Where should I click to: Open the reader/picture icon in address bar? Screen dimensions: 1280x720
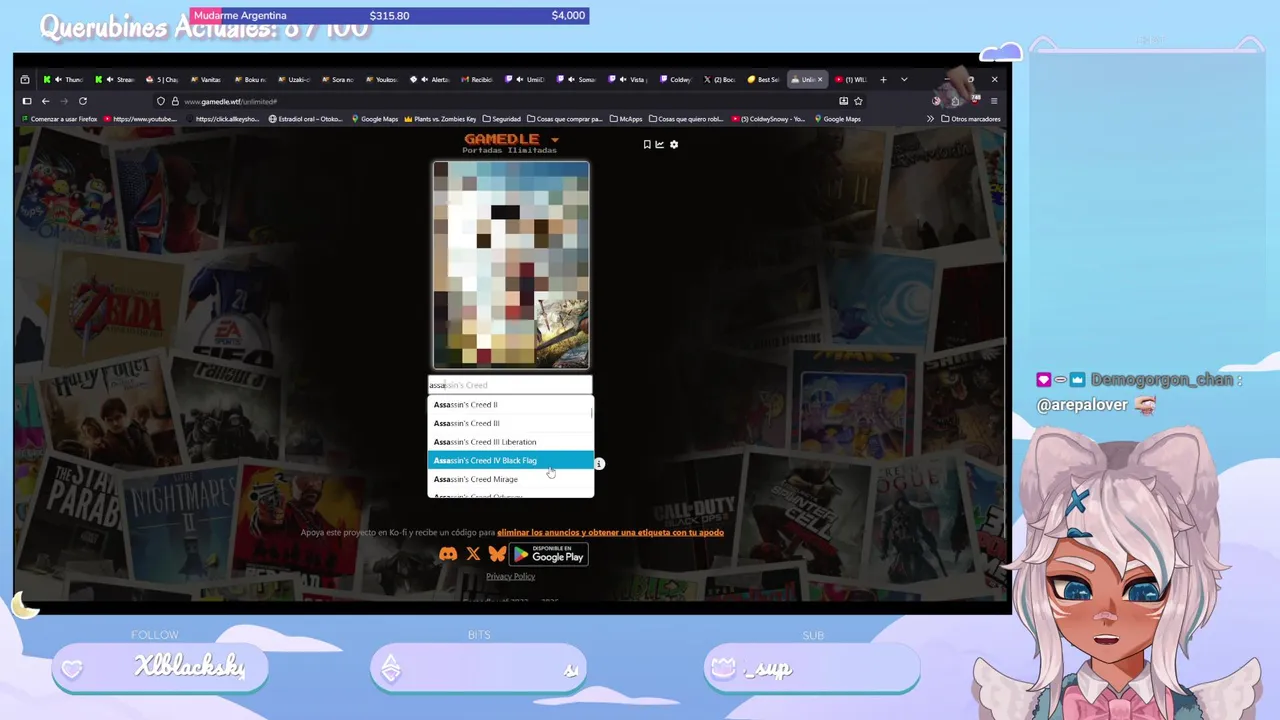click(843, 101)
